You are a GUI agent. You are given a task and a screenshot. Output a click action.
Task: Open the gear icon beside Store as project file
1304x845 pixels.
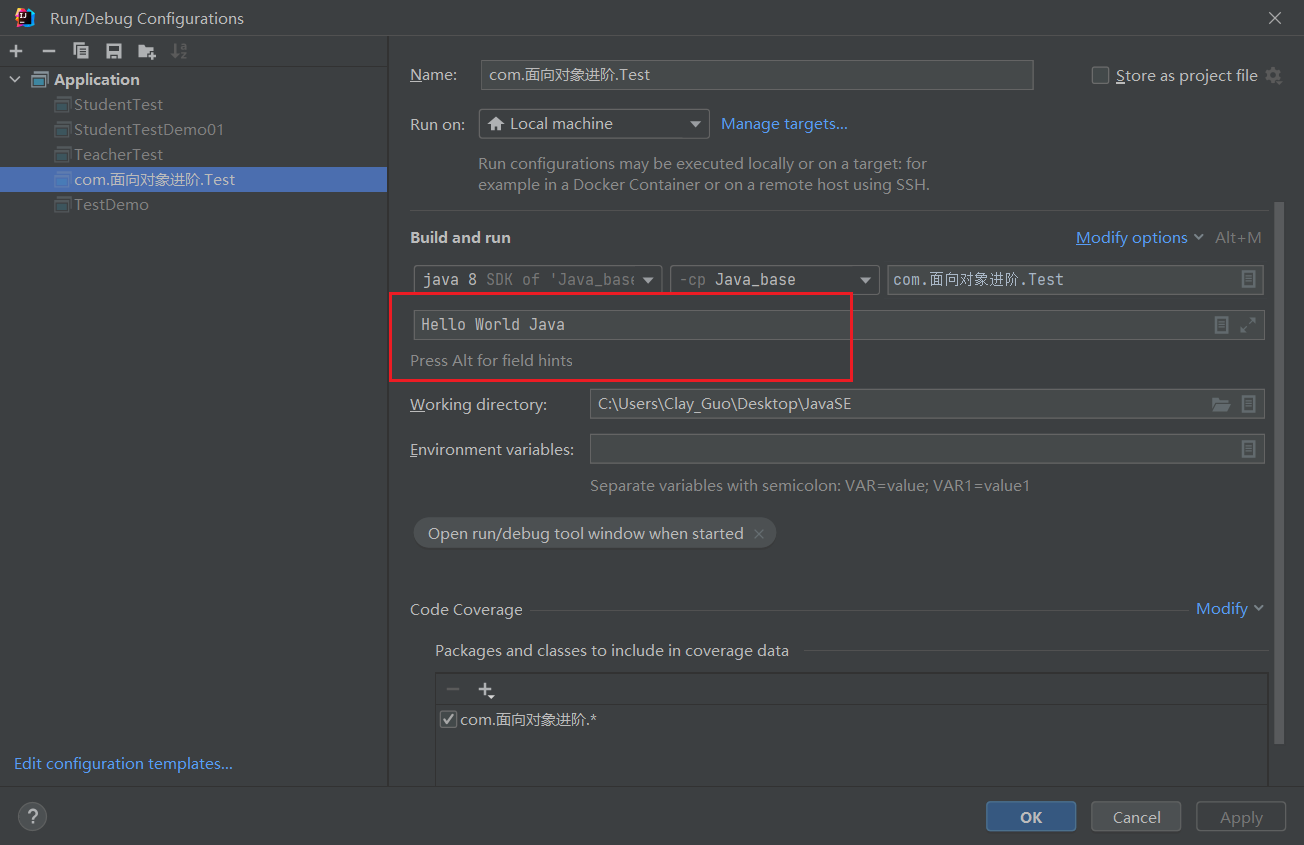click(1273, 76)
